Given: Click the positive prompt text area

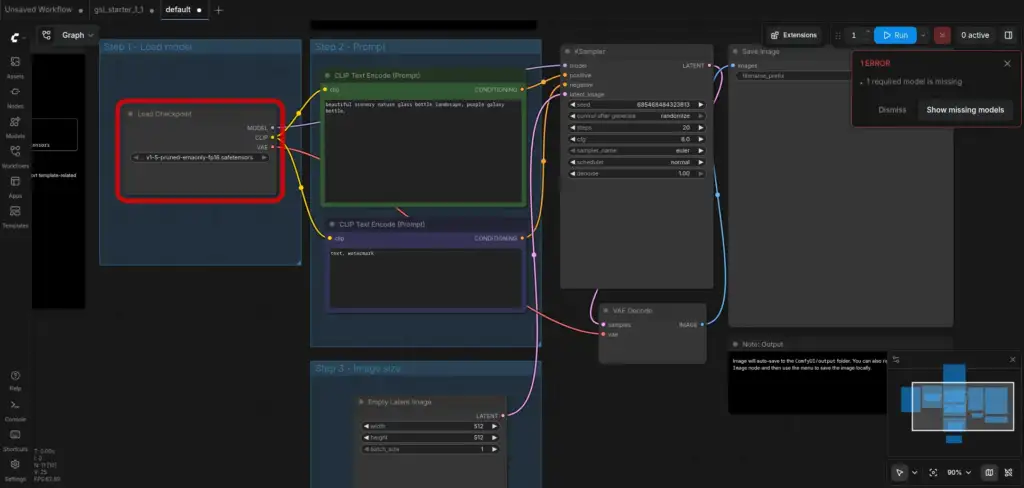Looking at the screenshot, I should pos(423,151).
